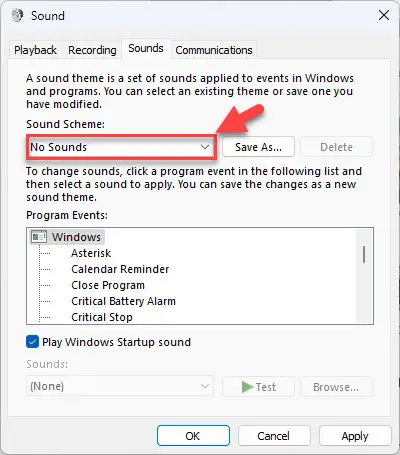Click the Program Events scrollbar thumb
Image resolution: width=400 pixels, height=455 pixels.
(x=364, y=255)
